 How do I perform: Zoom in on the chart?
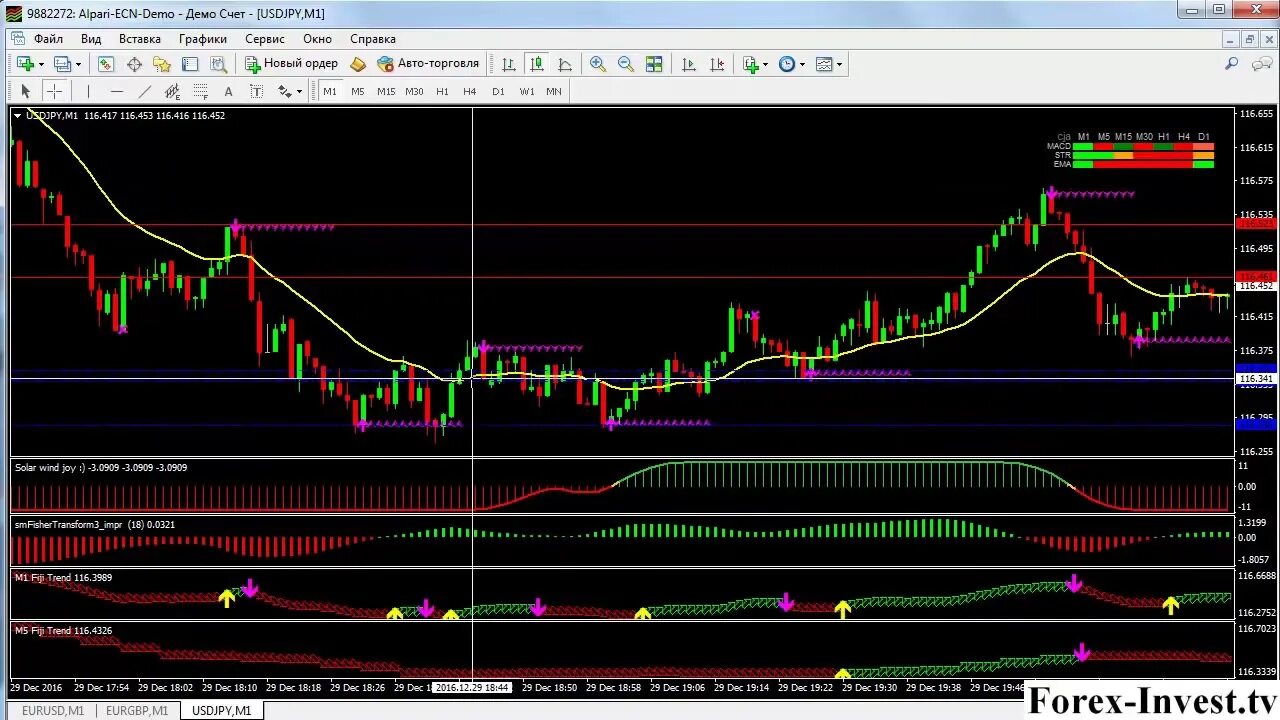coord(598,64)
